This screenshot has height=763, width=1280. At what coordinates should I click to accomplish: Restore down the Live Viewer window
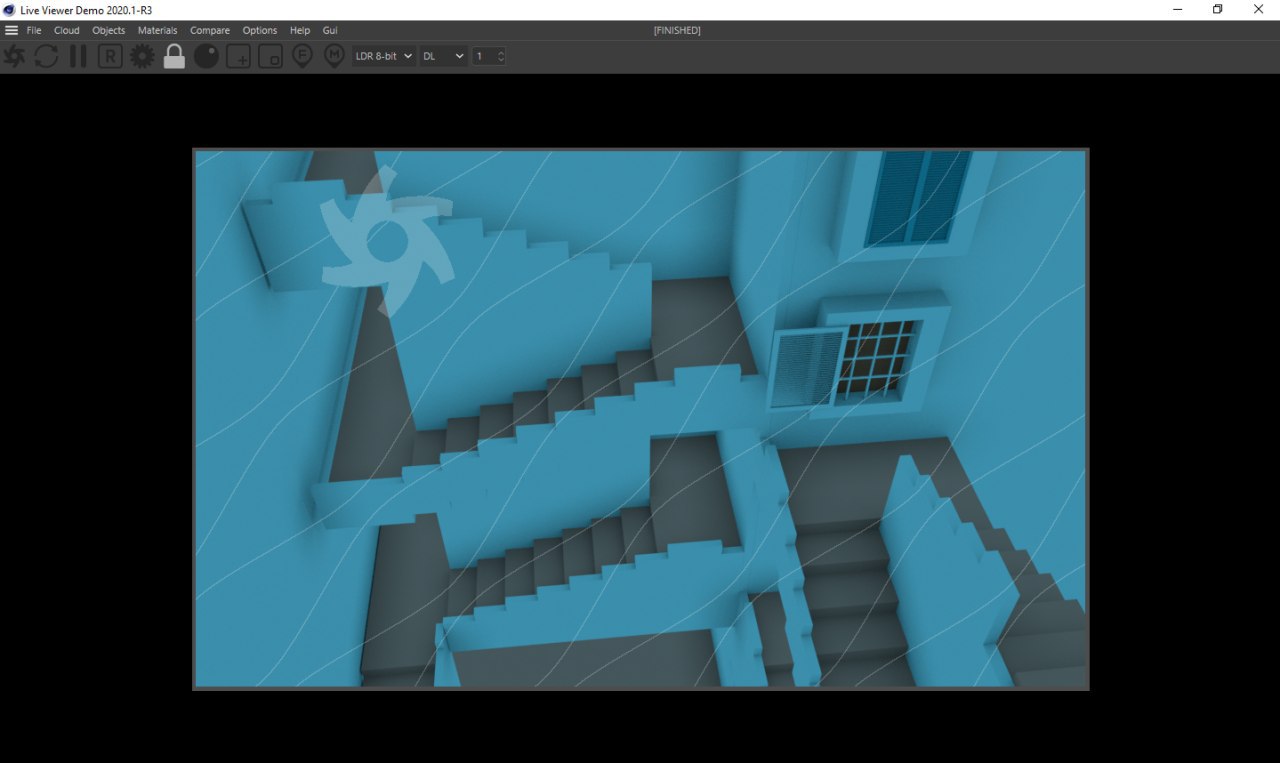(1217, 10)
